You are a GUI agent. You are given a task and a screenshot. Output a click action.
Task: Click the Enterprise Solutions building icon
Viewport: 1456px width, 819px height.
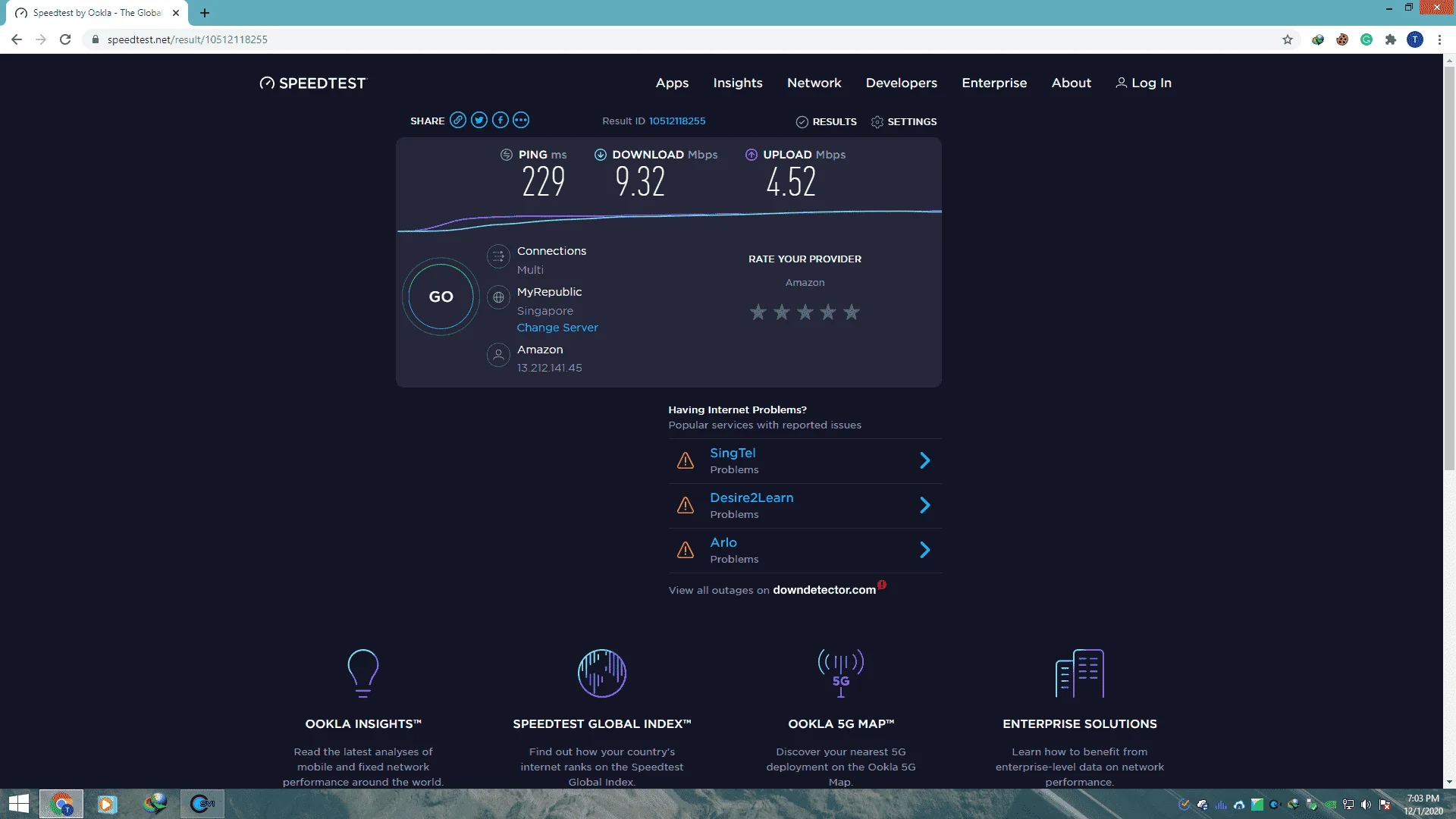tap(1080, 673)
